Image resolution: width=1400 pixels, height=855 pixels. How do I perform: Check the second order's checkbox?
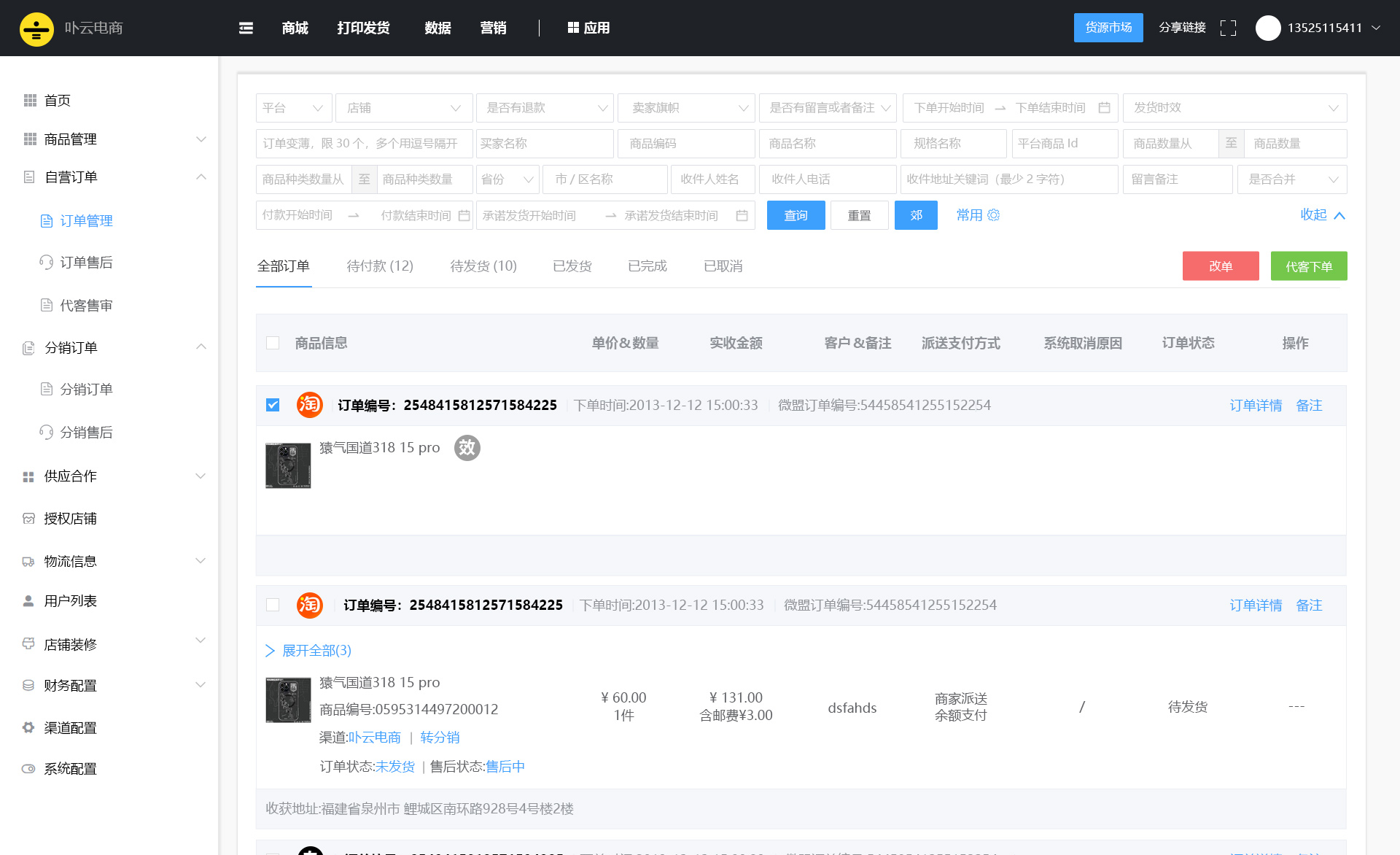click(273, 605)
